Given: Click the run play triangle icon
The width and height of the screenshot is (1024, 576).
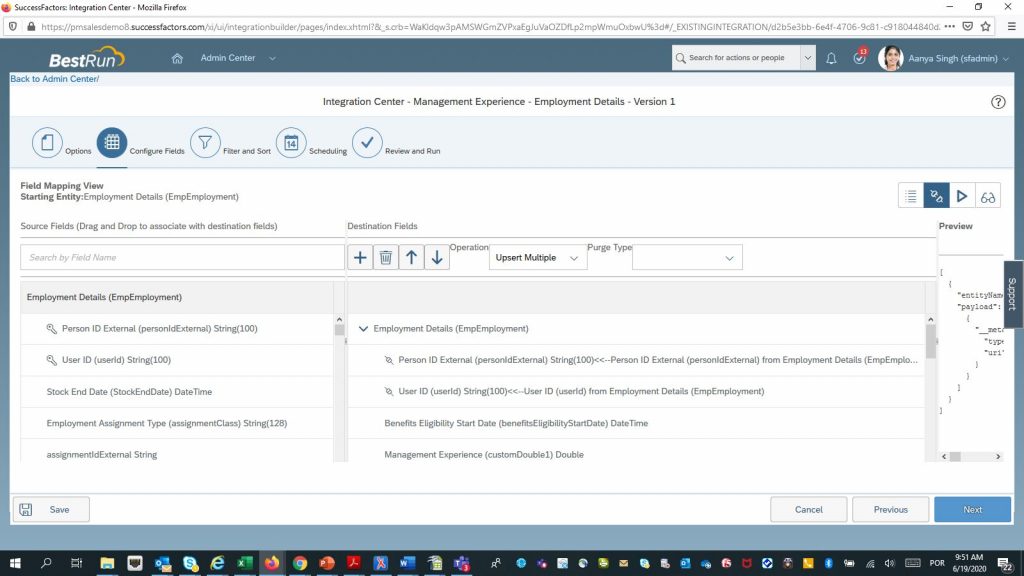Looking at the screenshot, I should tap(962, 196).
